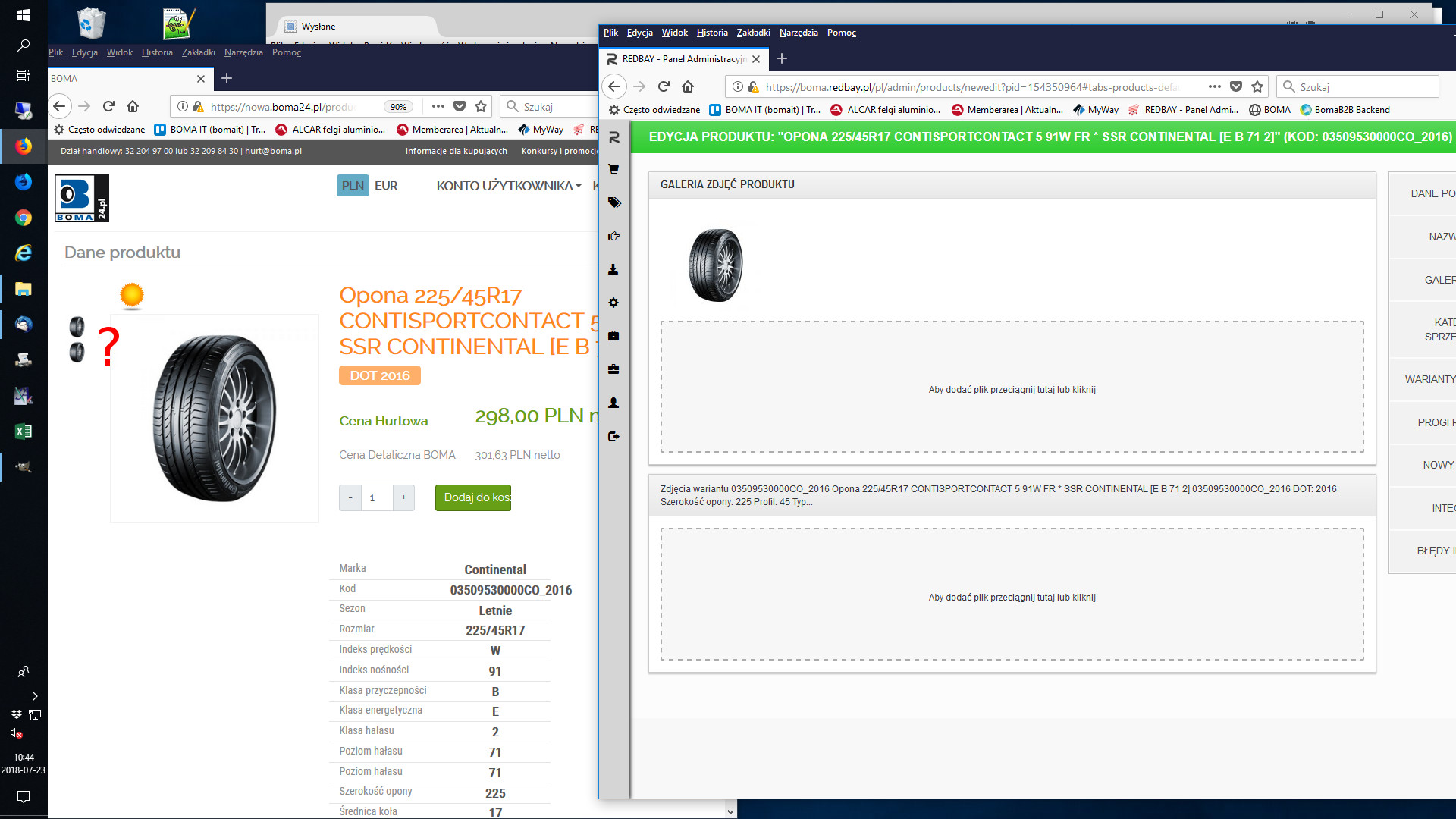
Task: Open the price tags icon in Redbay sidebar
Action: point(613,202)
